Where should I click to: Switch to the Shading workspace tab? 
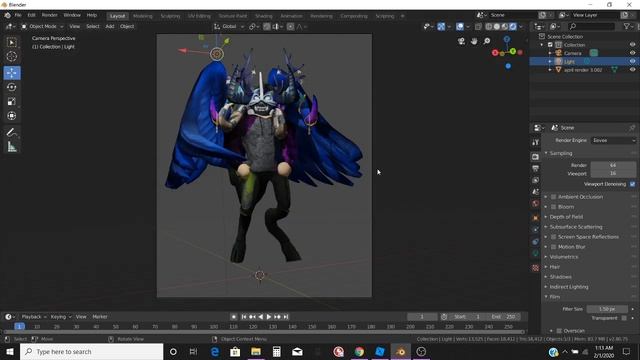tap(264, 16)
